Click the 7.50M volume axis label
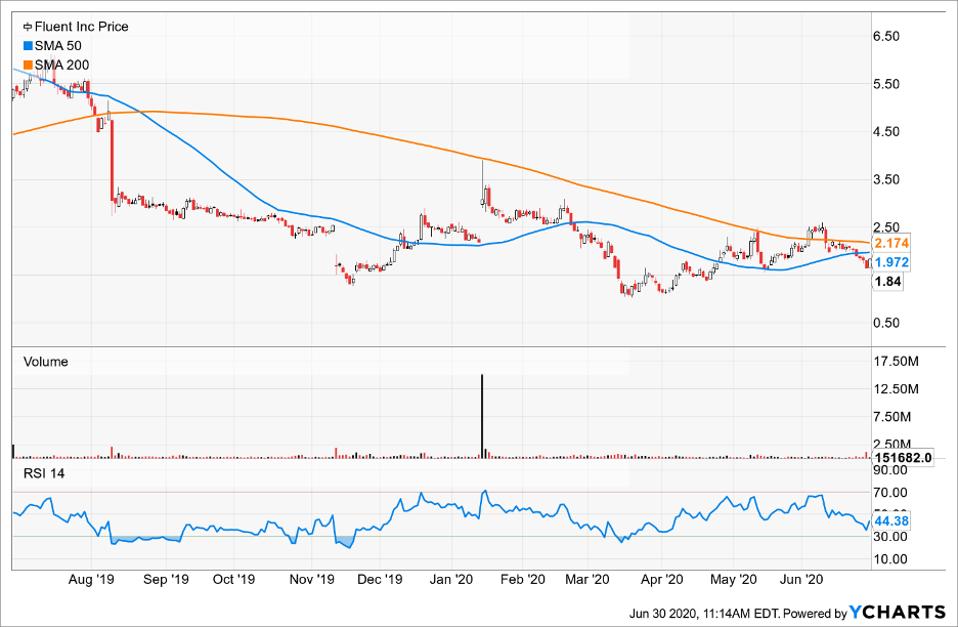Screen dimensions: 958x627 (x=893, y=417)
